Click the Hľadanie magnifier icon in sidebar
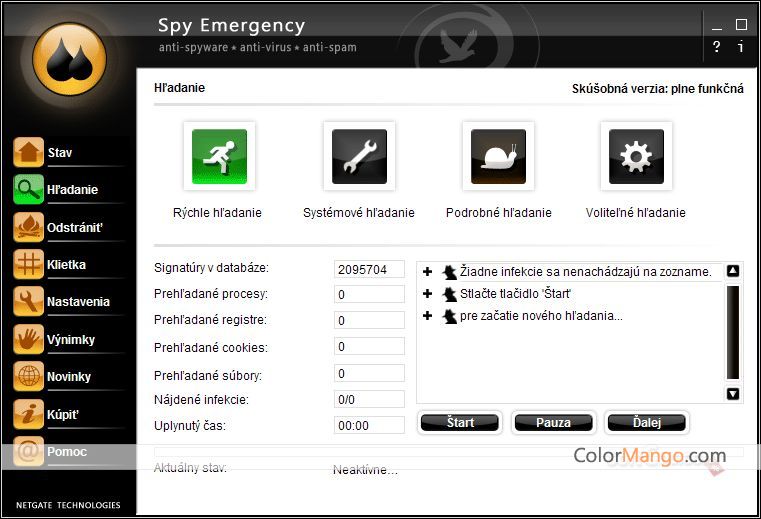This screenshot has height=519, width=761. (28, 189)
